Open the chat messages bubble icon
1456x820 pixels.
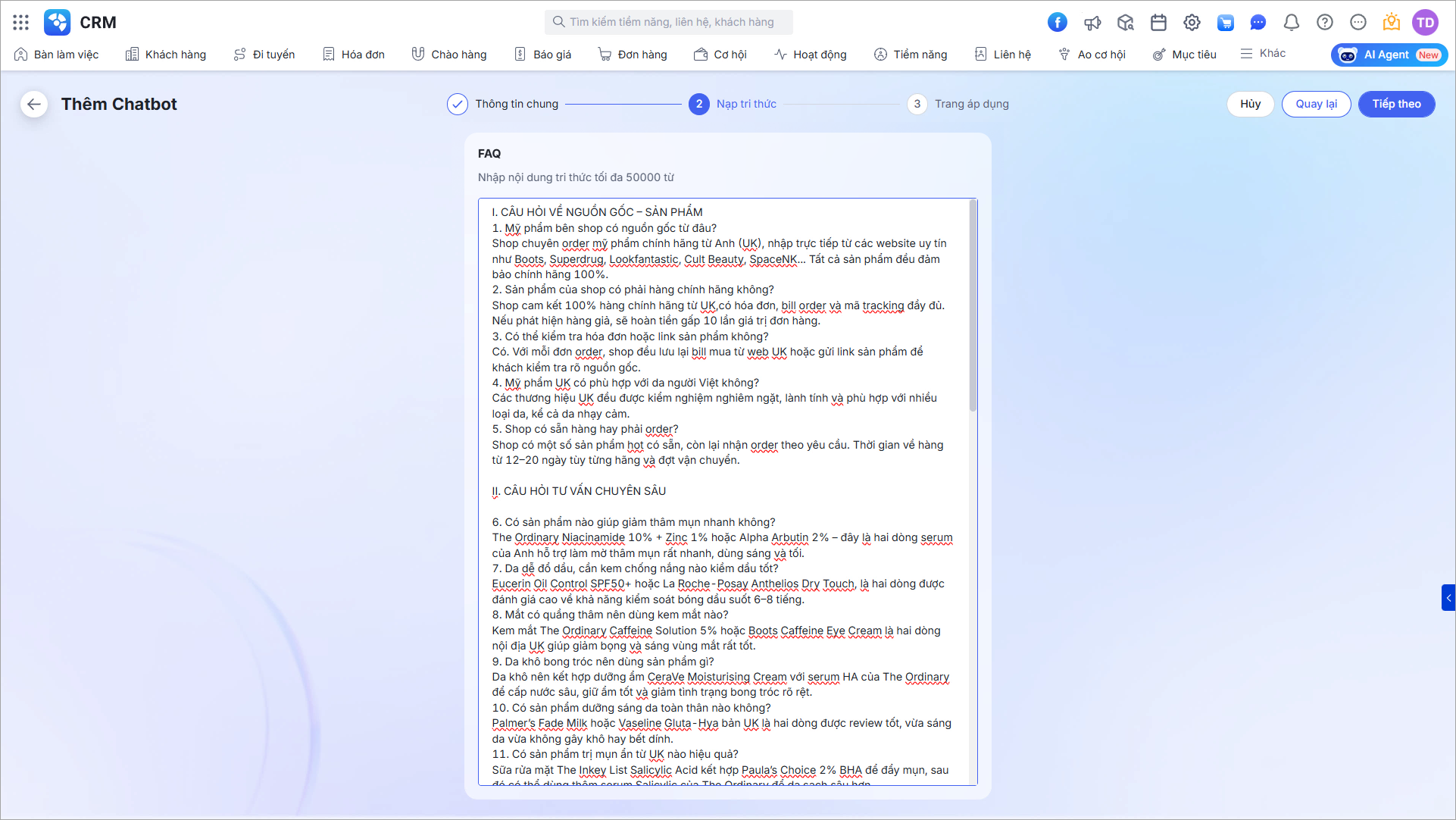tap(1258, 22)
